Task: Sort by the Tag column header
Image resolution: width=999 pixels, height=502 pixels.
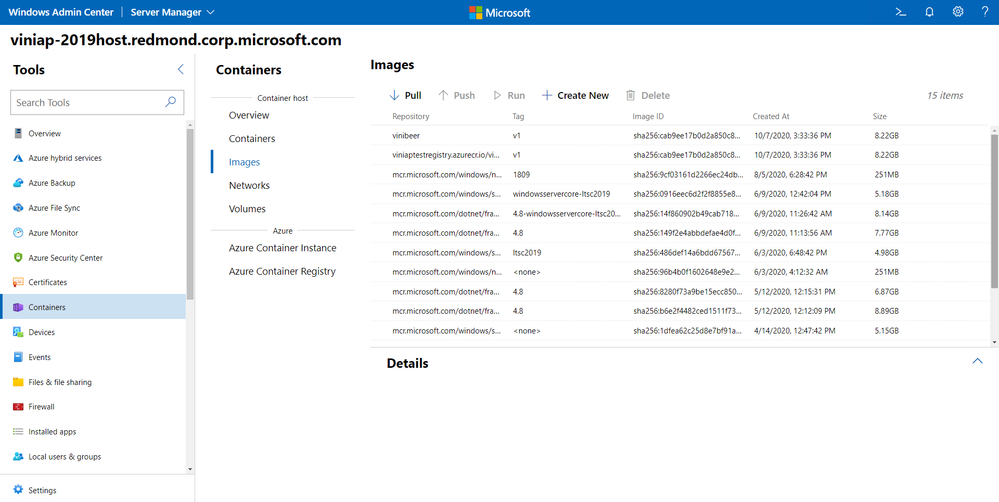Action: coord(519,117)
